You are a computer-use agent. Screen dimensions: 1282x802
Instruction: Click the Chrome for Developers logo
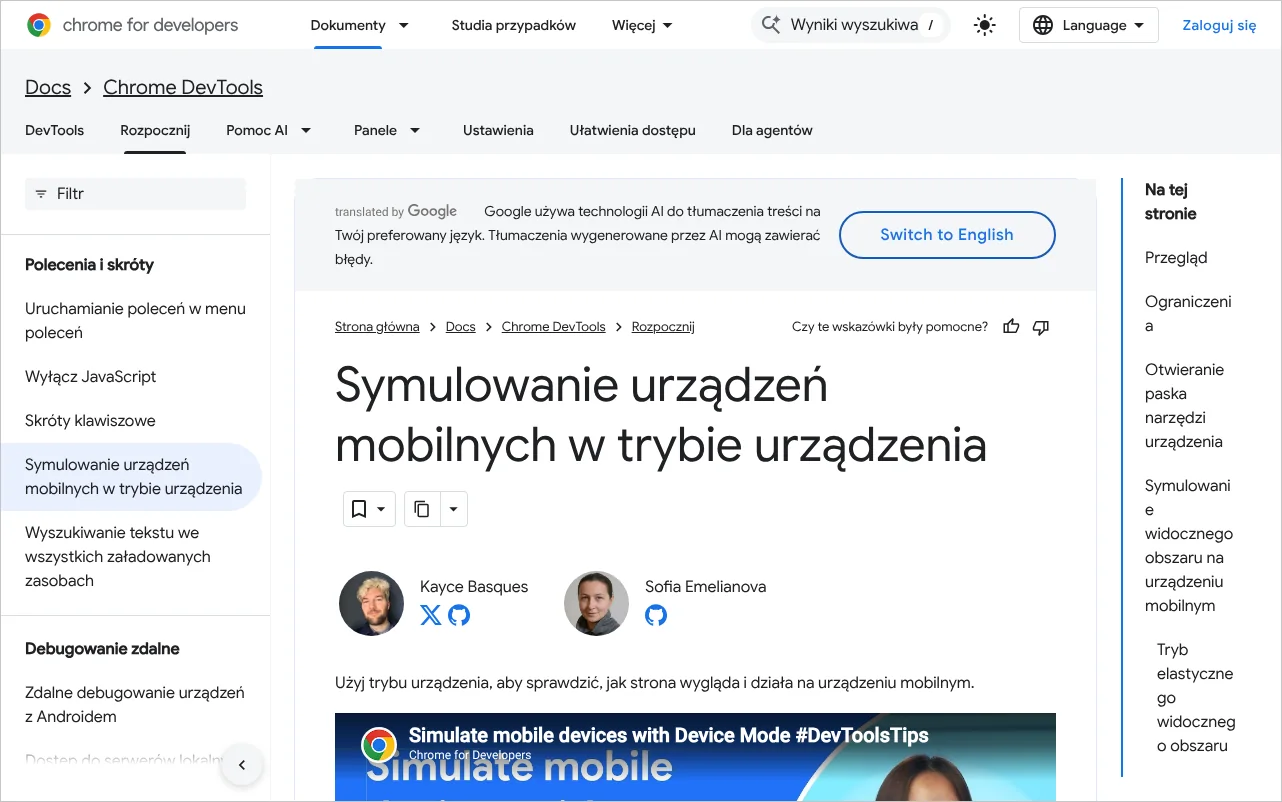pyautogui.click(x=133, y=25)
